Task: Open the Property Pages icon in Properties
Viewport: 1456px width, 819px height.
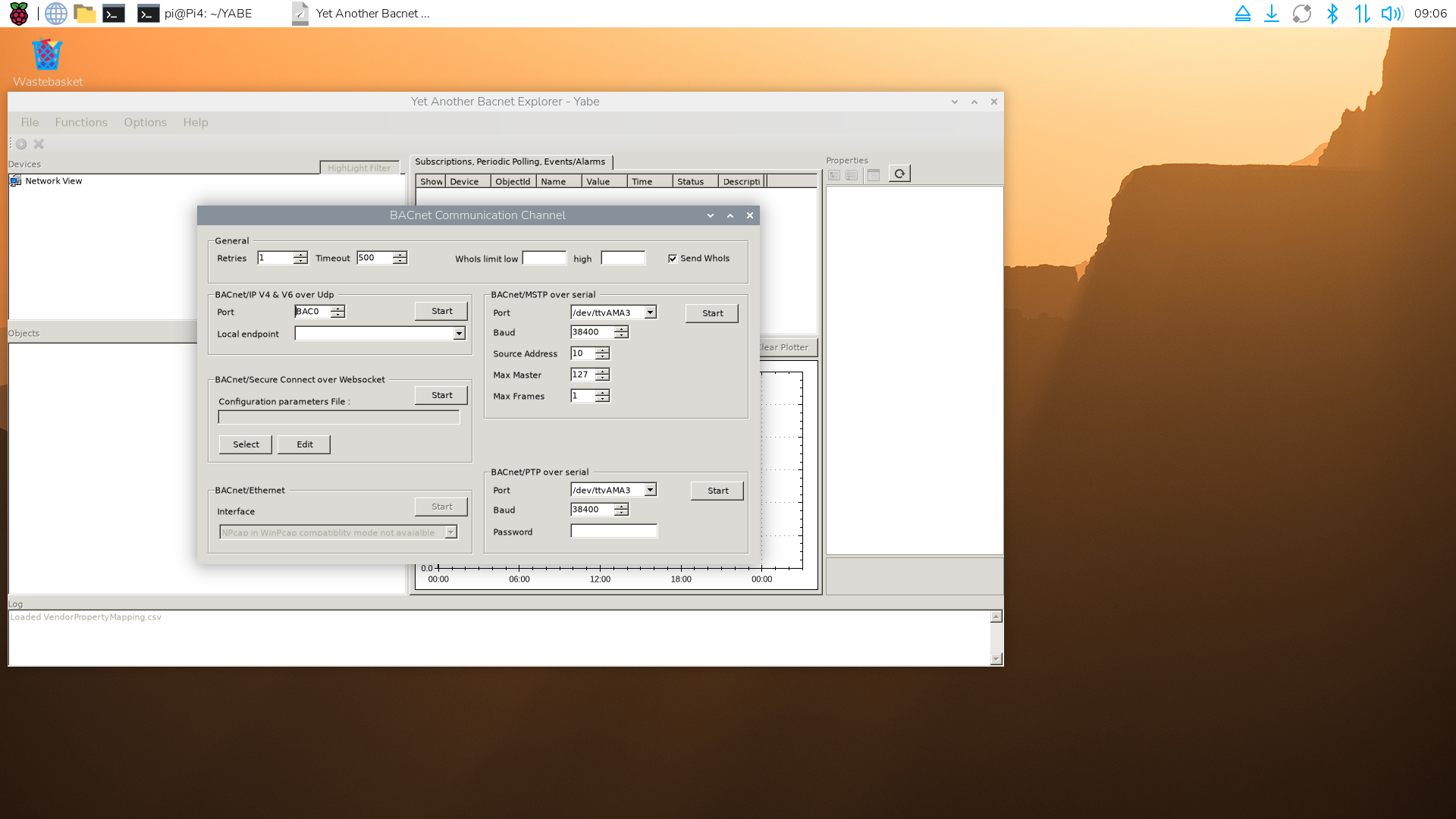Action: click(874, 175)
